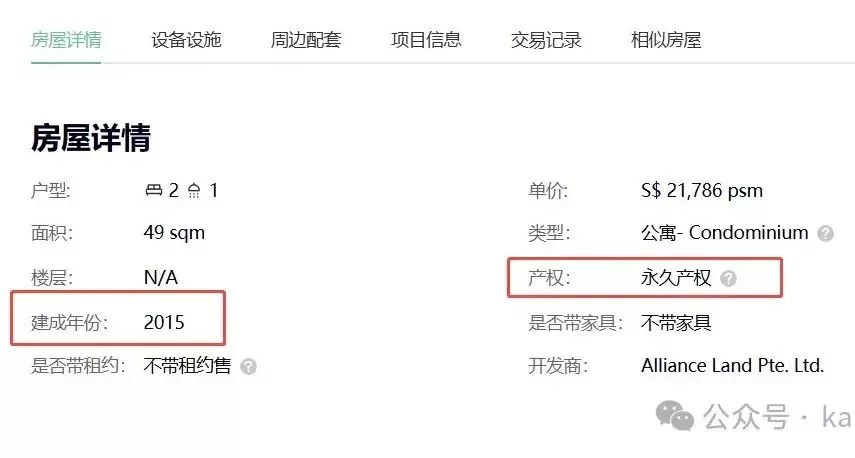Click the help icon after 不带租约售
The image size is (855, 458).
point(248,366)
